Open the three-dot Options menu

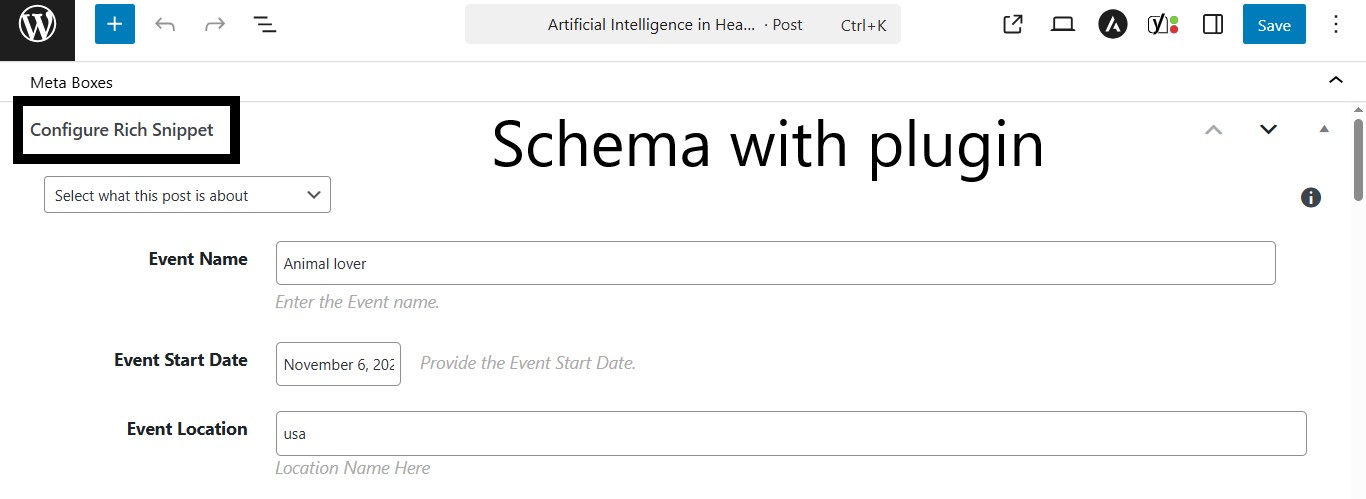point(1336,25)
